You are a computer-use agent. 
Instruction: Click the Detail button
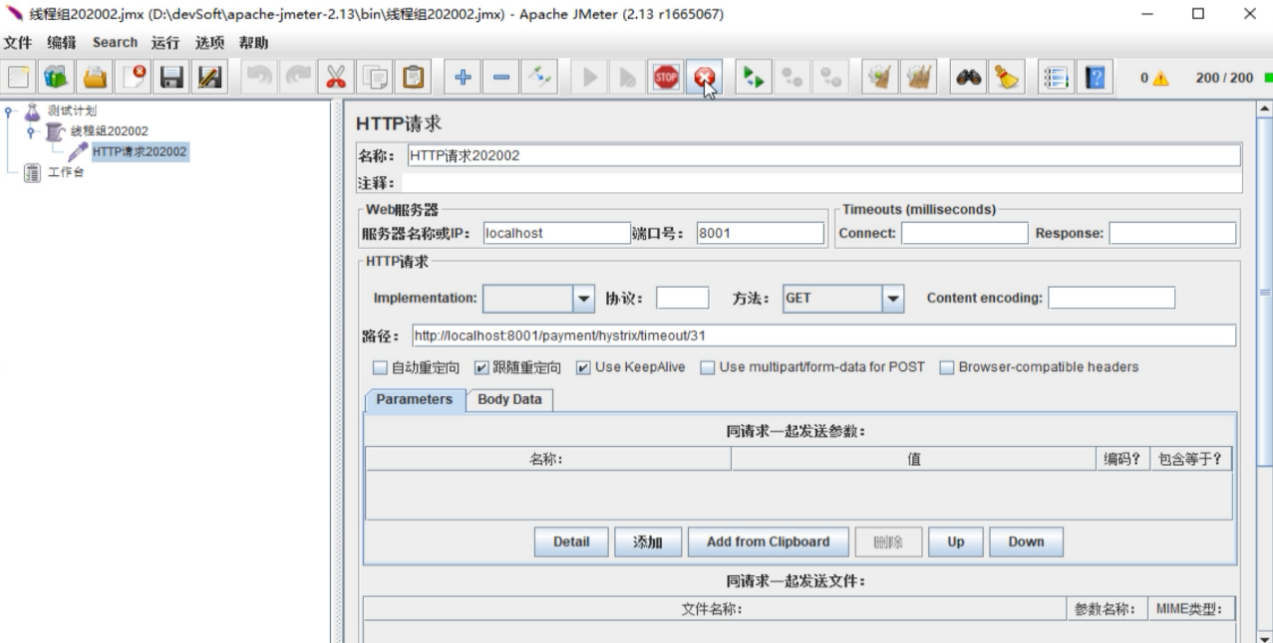(x=571, y=542)
